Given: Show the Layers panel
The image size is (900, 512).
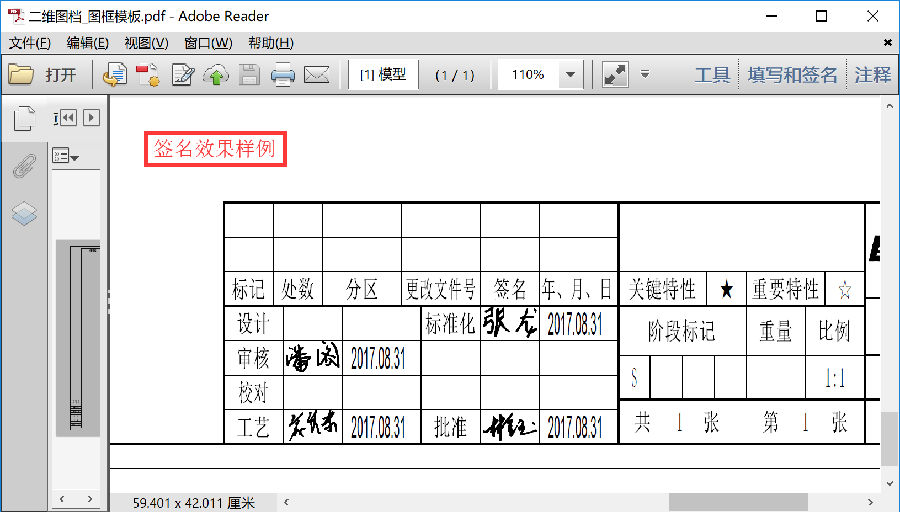Looking at the screenshot, I should [x=24, y=213].
